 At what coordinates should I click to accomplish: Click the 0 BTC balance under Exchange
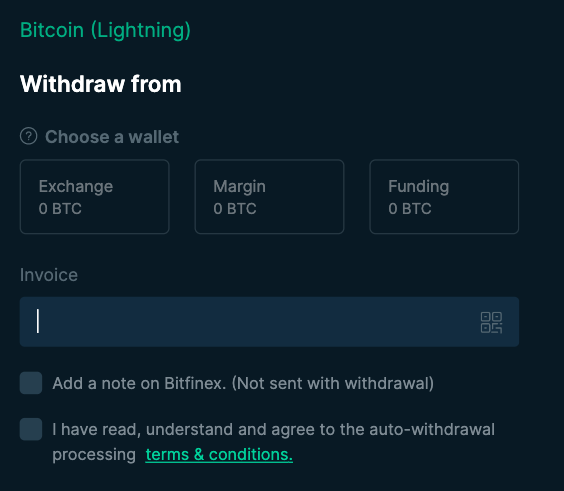click(x=60, y=209)
